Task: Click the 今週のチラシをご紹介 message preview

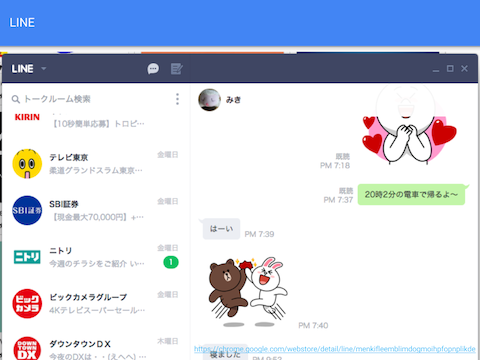Action: click(x=97, y=264)
